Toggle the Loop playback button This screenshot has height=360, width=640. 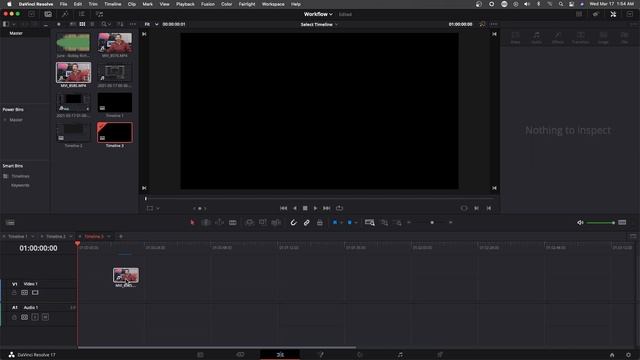pos(339,208)
